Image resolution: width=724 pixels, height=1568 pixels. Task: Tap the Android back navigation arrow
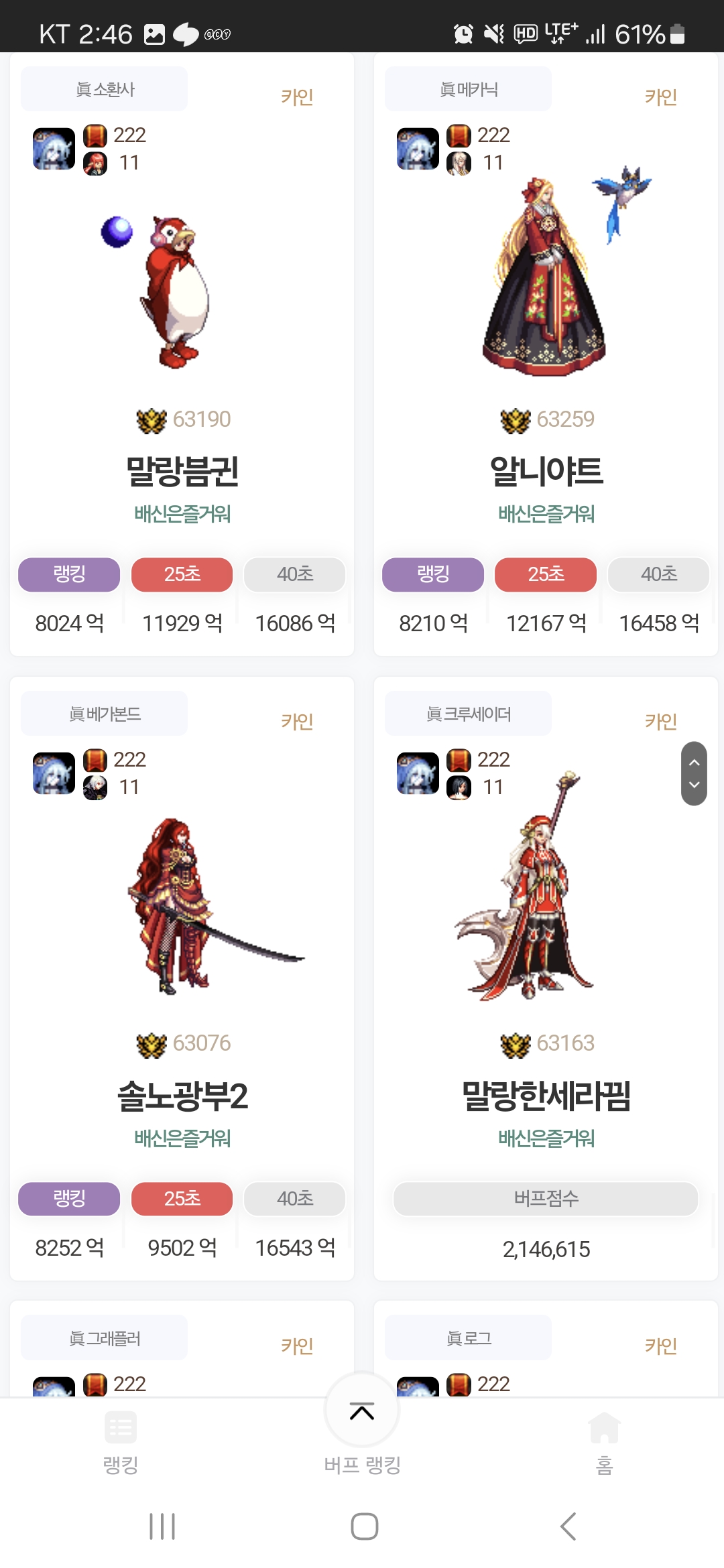point(568,1526)
